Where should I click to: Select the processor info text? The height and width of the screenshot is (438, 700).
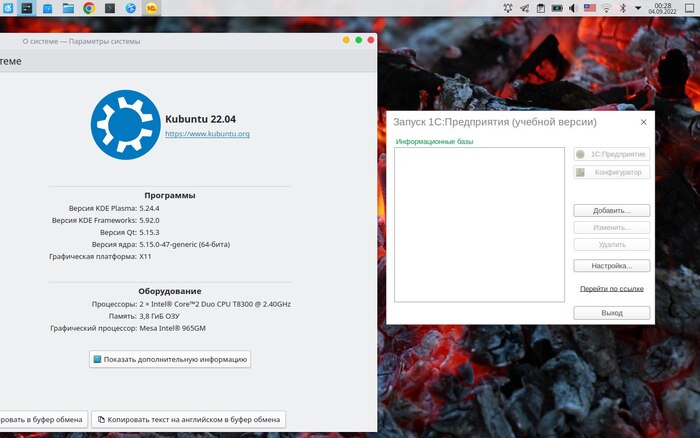(x=215, y=304)
